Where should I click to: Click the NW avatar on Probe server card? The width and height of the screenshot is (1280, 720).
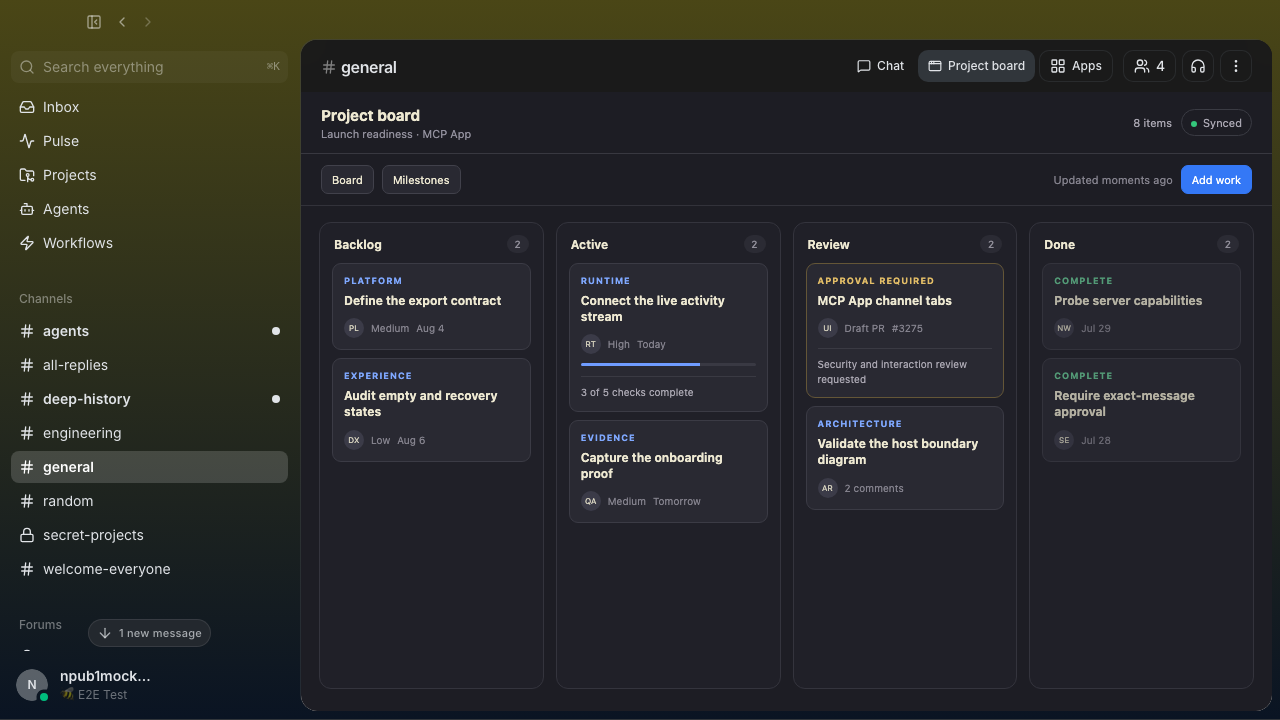point(1064,328)
